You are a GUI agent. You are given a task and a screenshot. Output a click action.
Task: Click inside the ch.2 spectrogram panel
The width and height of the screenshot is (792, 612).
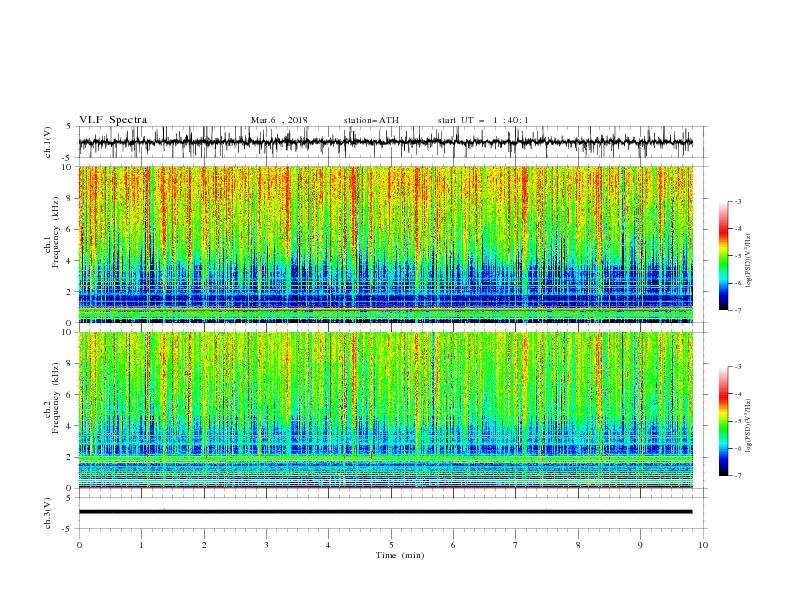[385, 410]
